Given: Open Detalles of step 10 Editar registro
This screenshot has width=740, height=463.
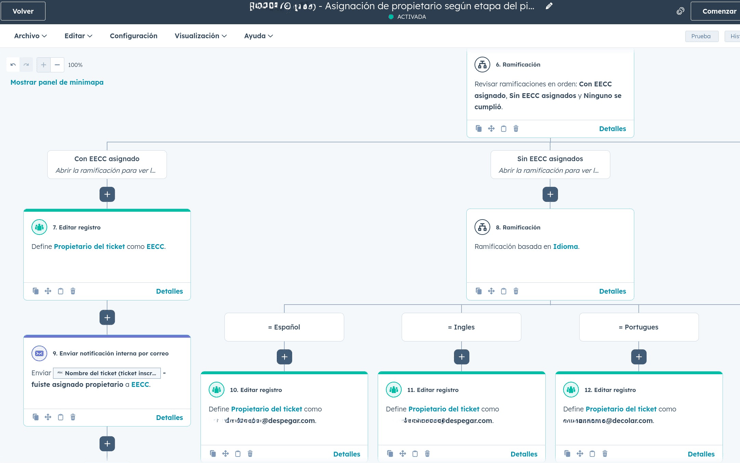Looking at the screenshot, I should click(x=346, y=454).
